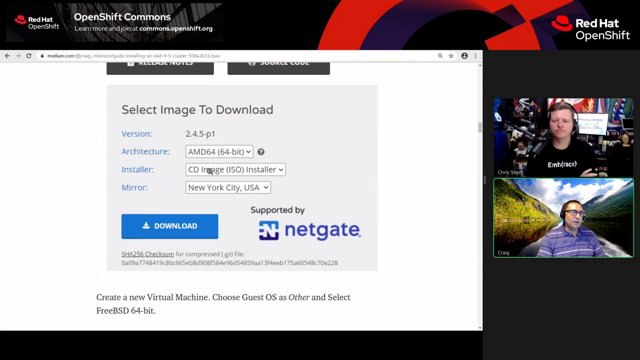Click the zoom magnifier icon in address bar
Screen dimensions: 640x360
pyautogui.click(x=440, y=56)
